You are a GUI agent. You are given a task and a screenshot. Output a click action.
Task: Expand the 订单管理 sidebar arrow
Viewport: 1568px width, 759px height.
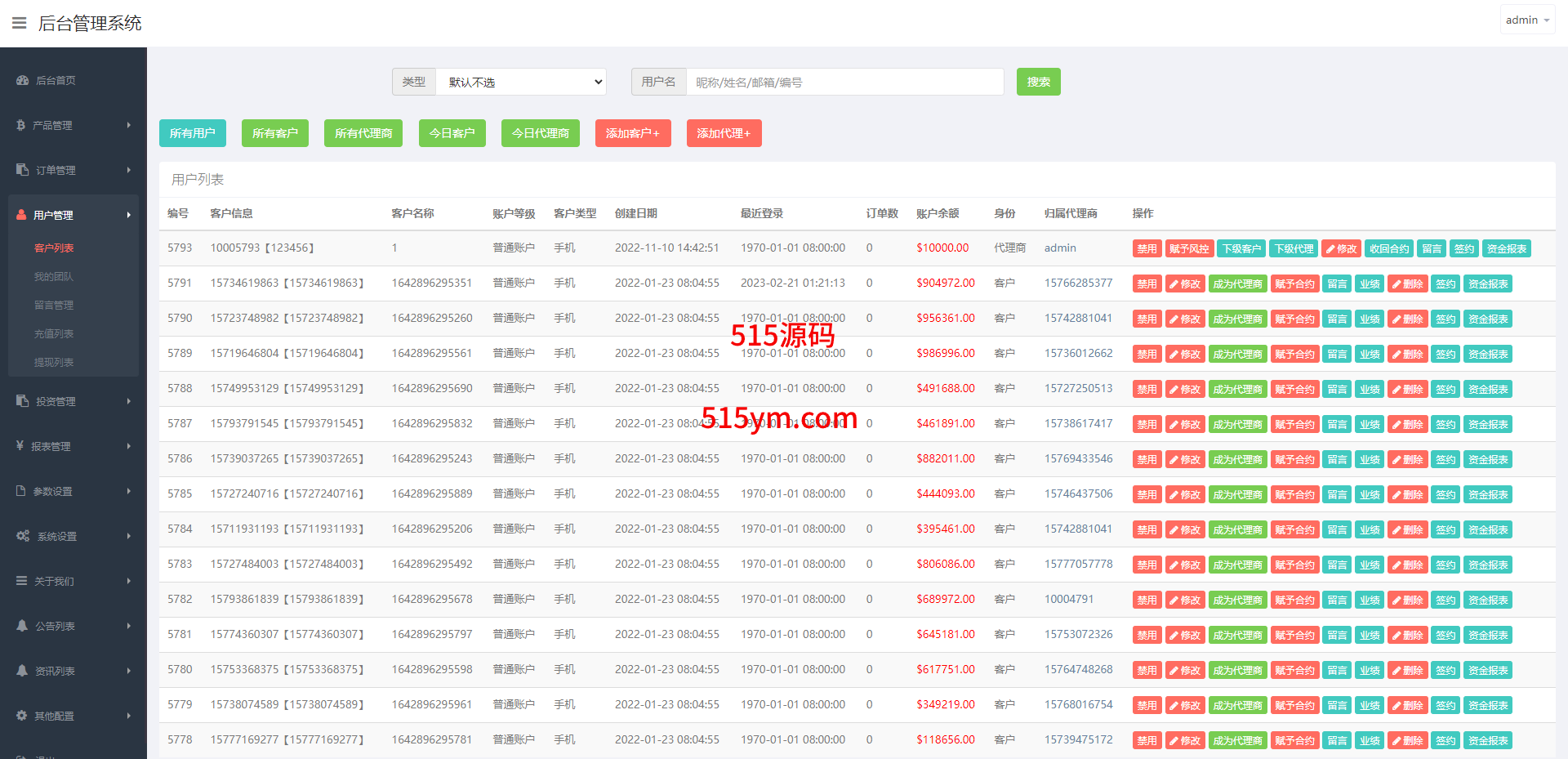pyautogui.click(x=128, y=170)
